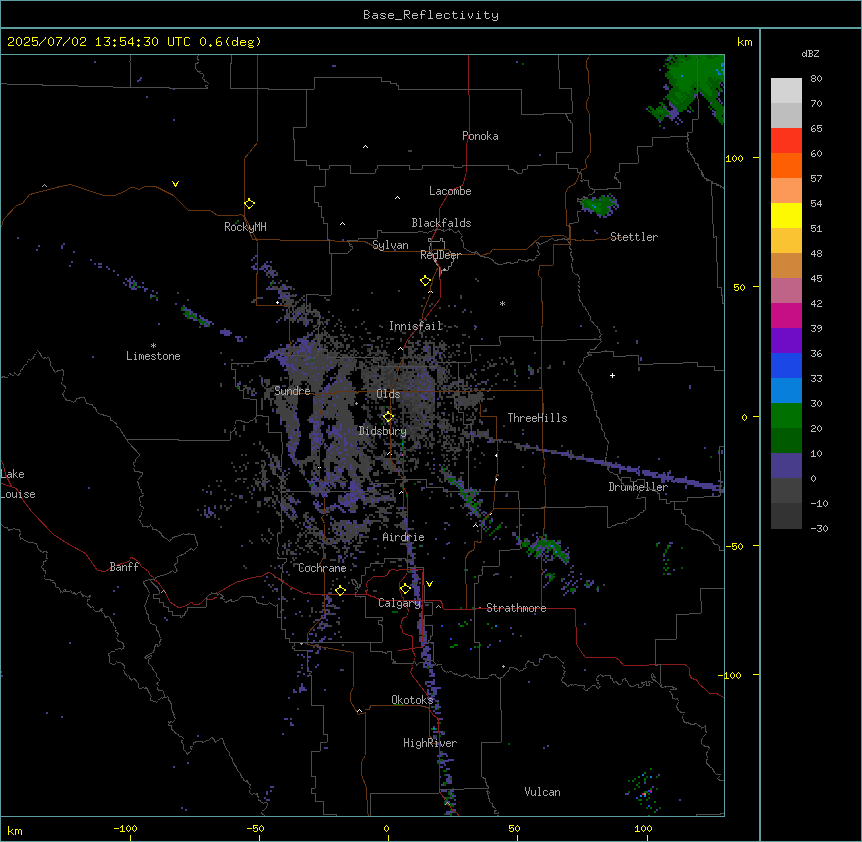Image resolution: width=862 pixels, height=842 pixels.
Task: Click the colorful echo cluster east of Vulcan
Action: [644, 792]
